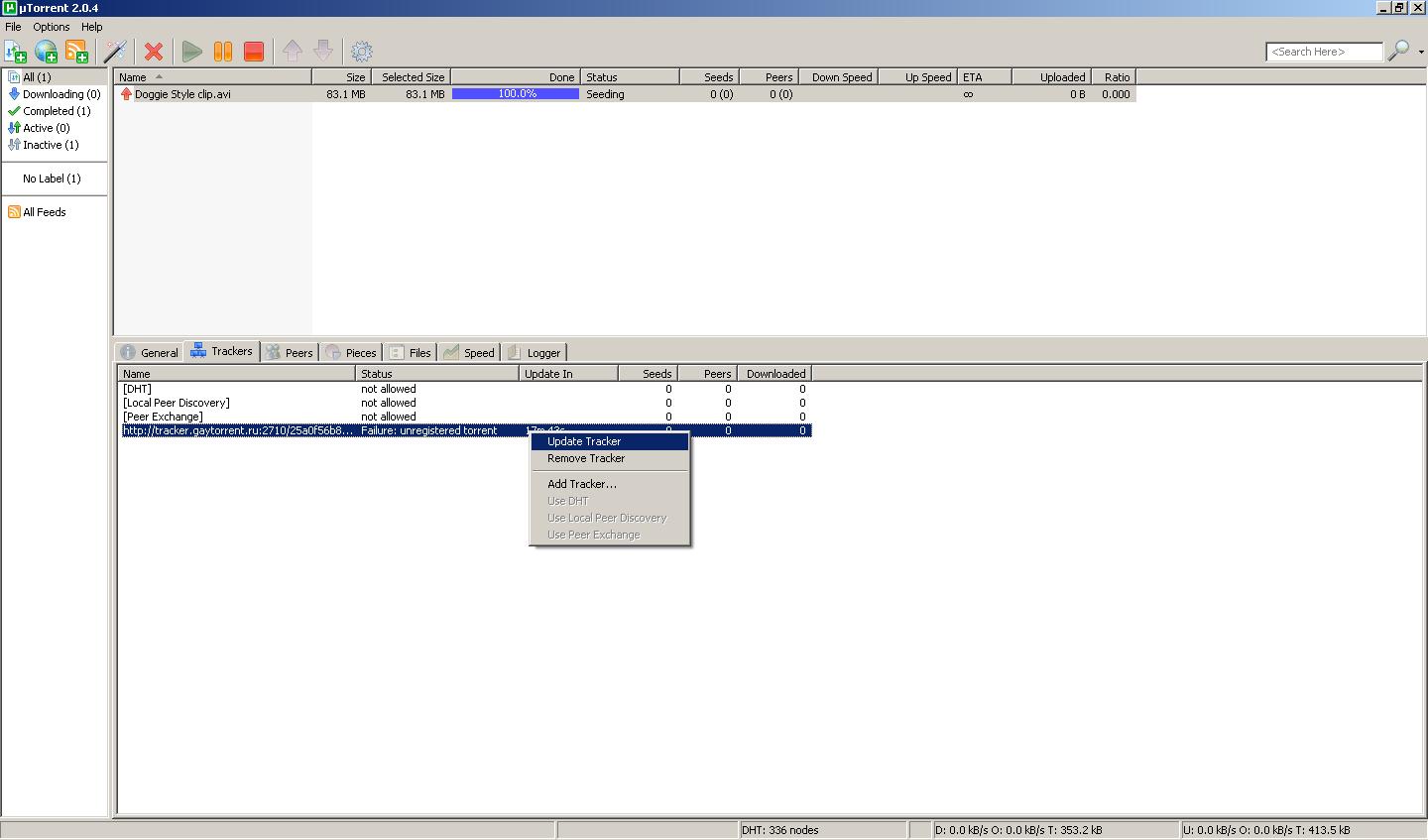Toggle Use Local Peer Discovery option
Image resolution: width=1428 pixels, height=840 pixels.
coord(607,518)
